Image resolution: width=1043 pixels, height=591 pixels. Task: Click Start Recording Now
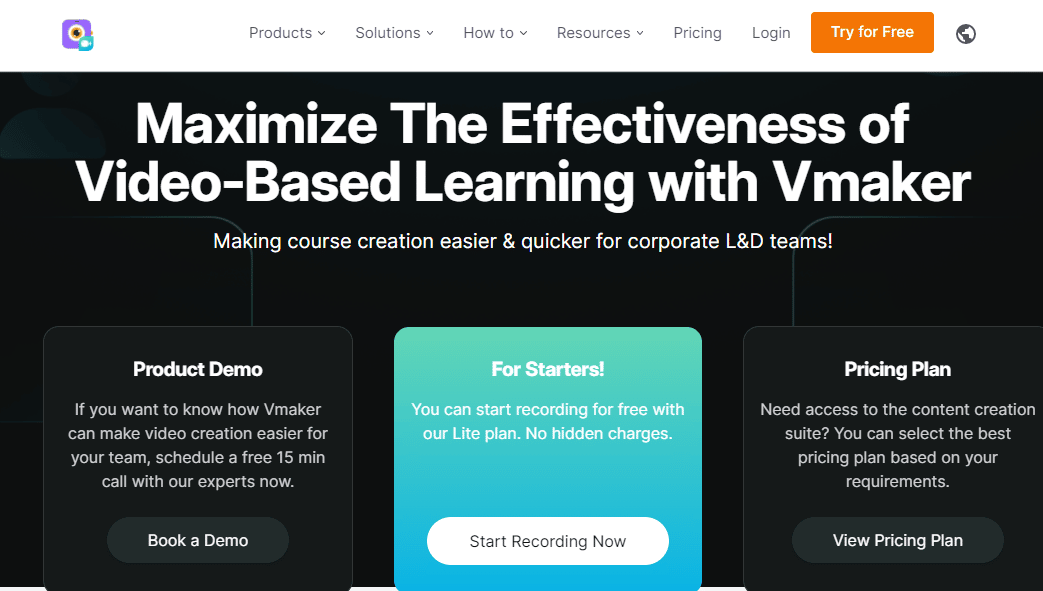point(547,541)
